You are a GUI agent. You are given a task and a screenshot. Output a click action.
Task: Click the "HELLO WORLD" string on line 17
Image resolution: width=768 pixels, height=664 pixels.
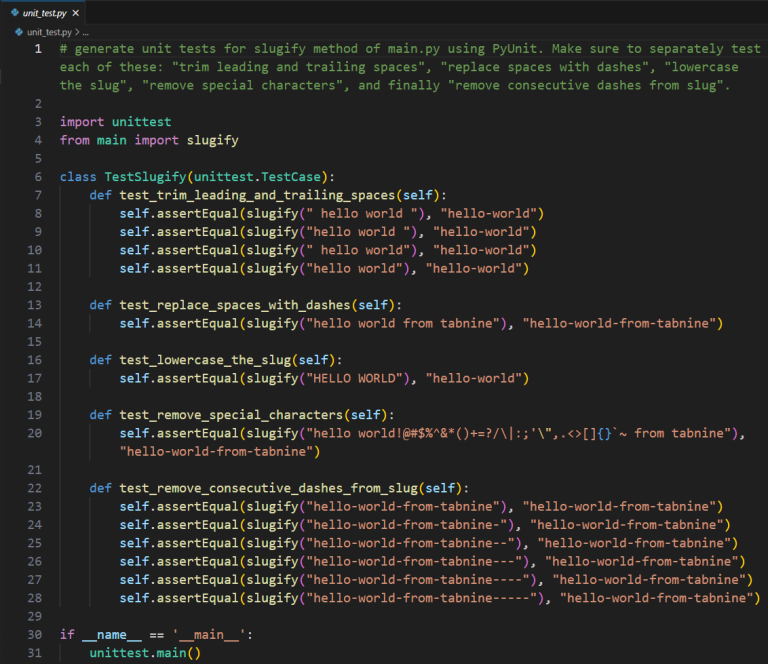pos(363,378)
